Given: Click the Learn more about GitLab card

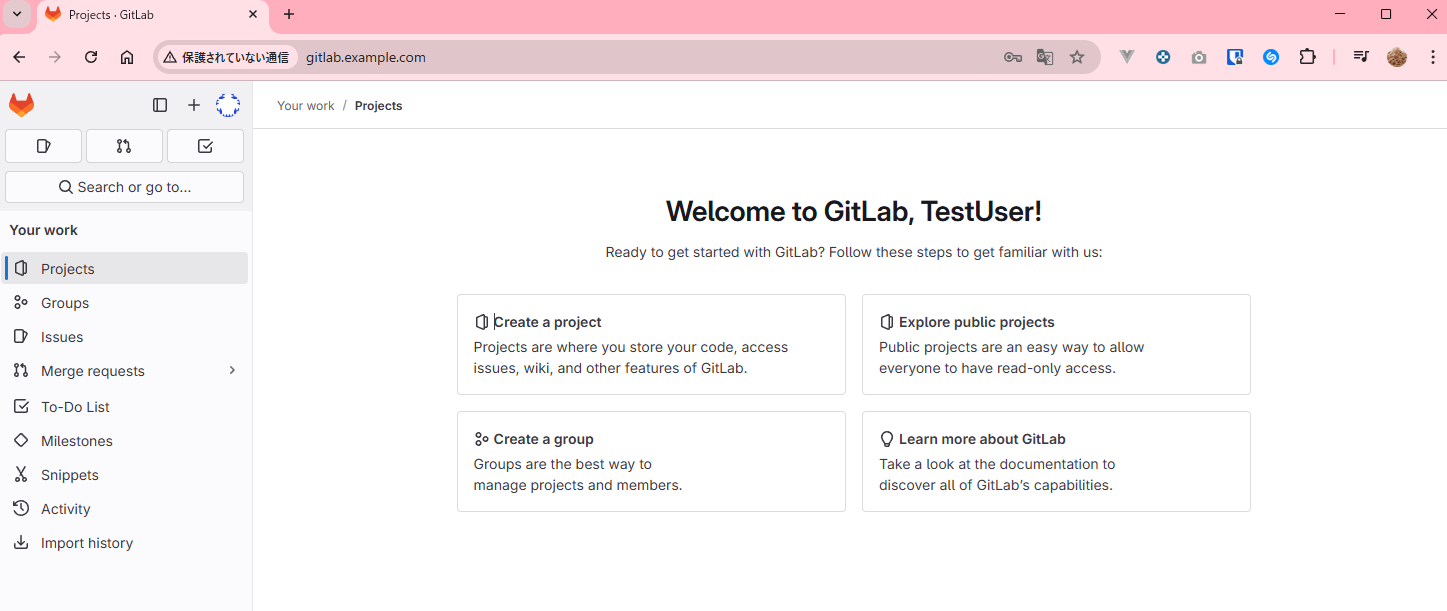Looking at the screenshot, I should [x=1056, y=461].
